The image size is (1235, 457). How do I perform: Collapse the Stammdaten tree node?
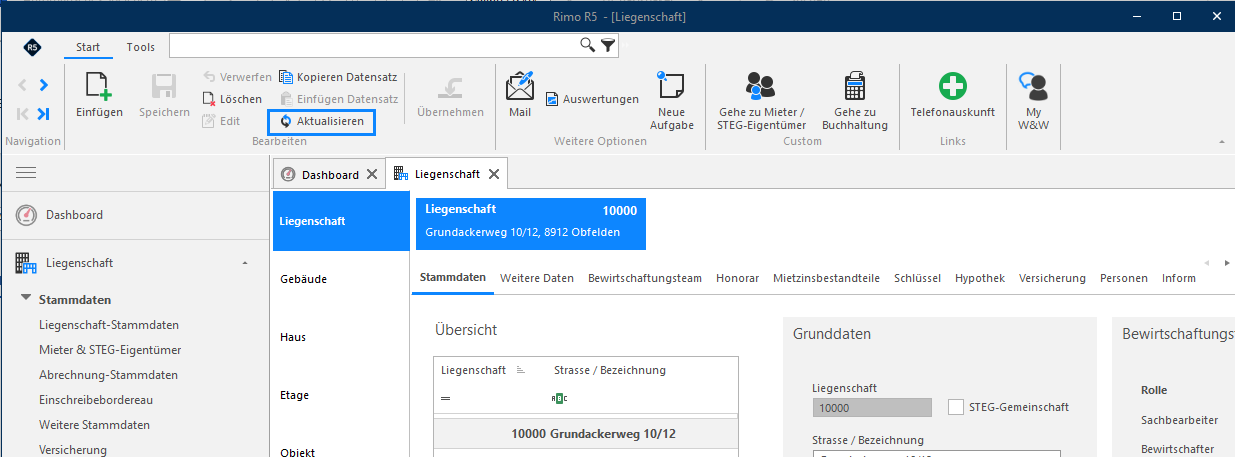26,299
